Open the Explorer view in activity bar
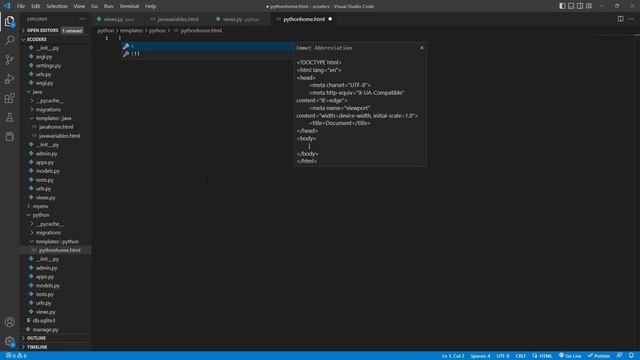This screenshot has height=360, width=640. [x=9, y=21]
